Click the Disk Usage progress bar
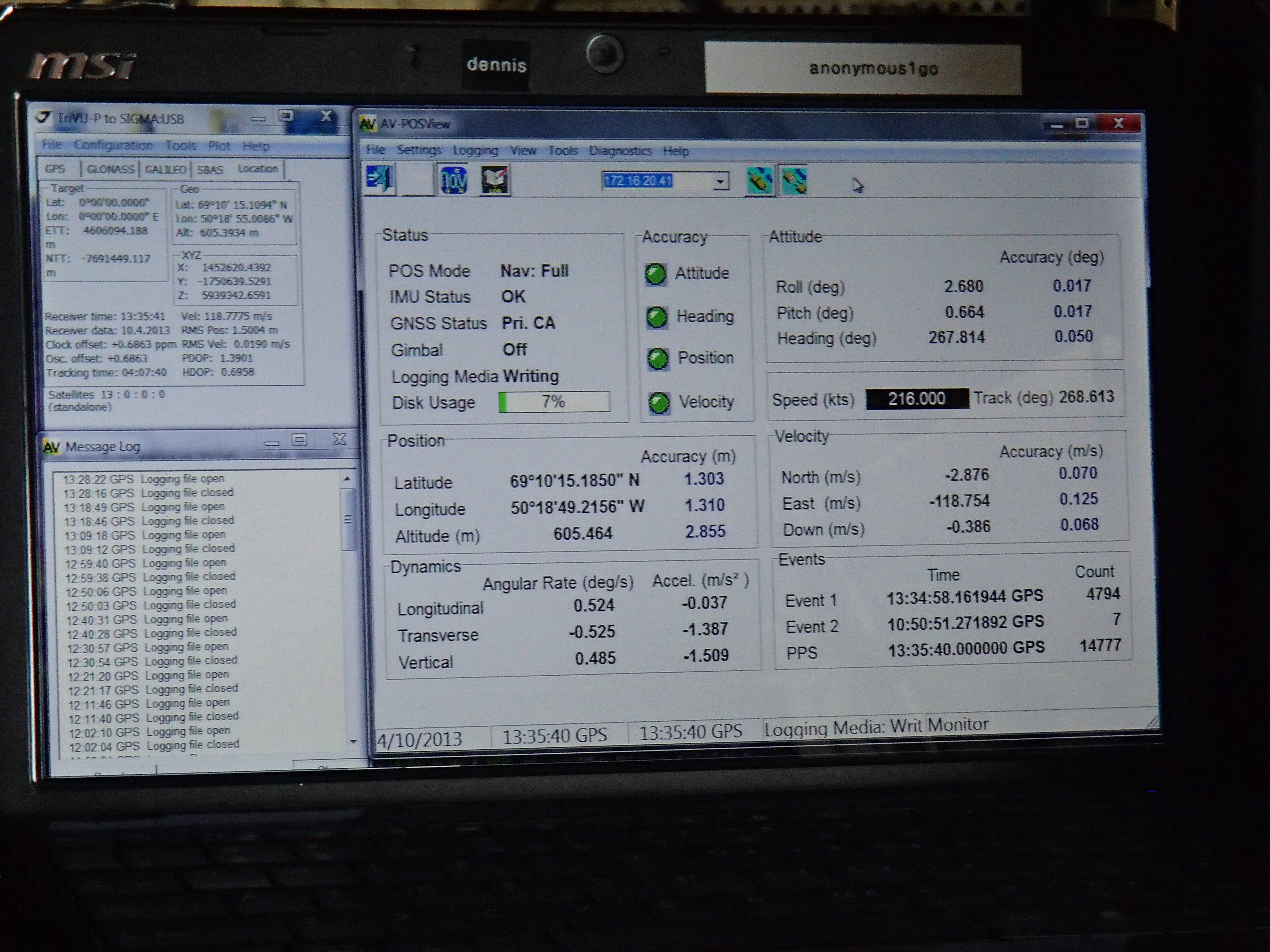1270x952 pixels. (554, 401)
